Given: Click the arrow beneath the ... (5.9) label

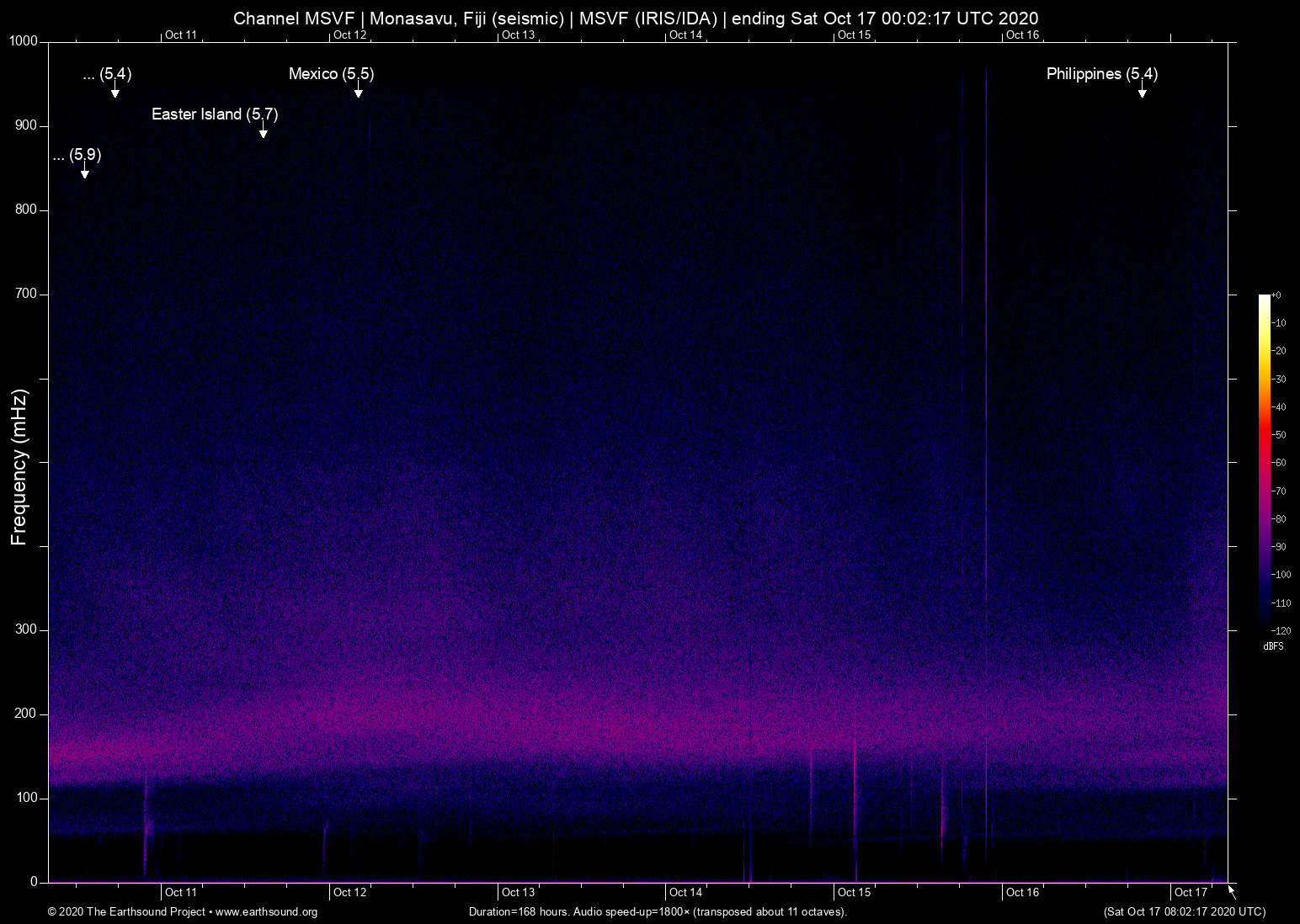Looking at the screenshot, I should coord(84,172).
